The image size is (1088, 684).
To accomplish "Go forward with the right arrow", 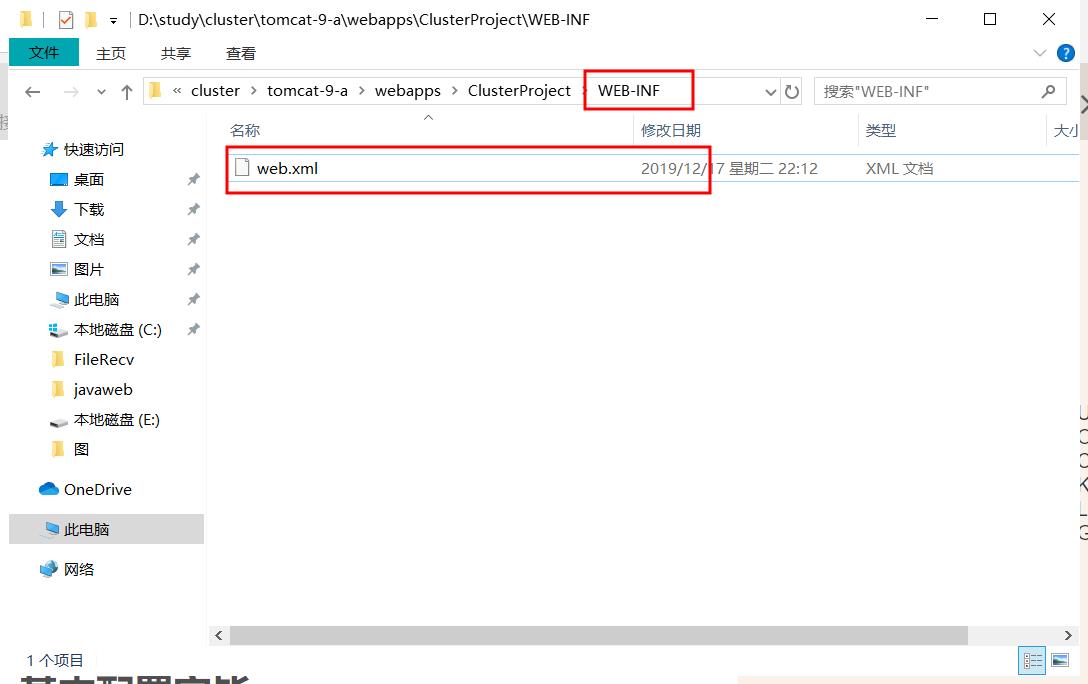I will pyautogui.click(x=71, y=92).
